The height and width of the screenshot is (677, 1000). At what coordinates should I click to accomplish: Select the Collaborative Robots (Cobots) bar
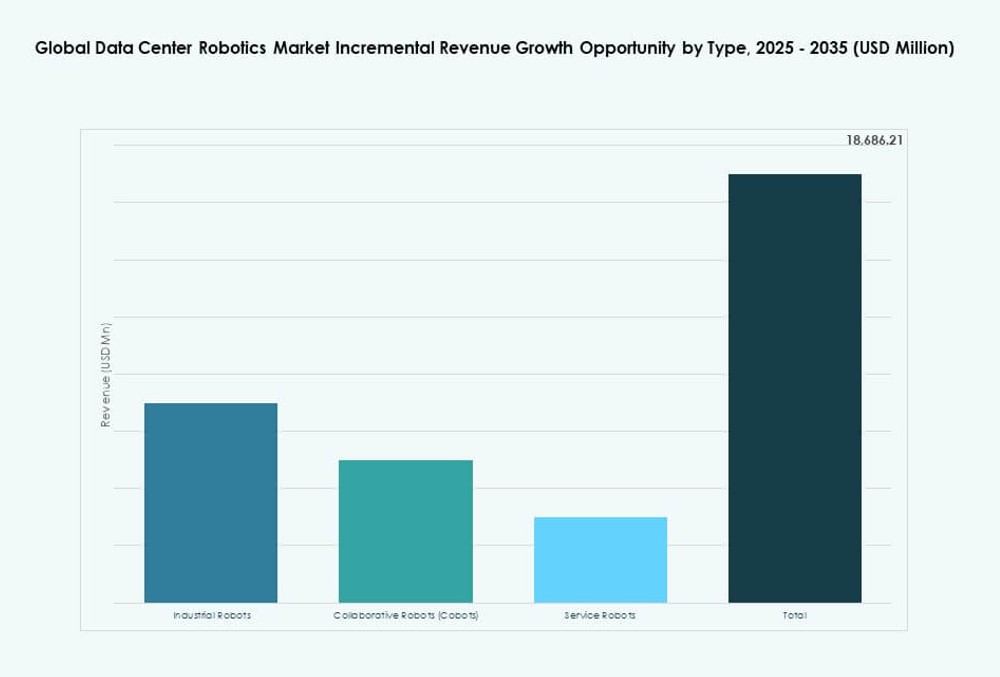(405, 530)
